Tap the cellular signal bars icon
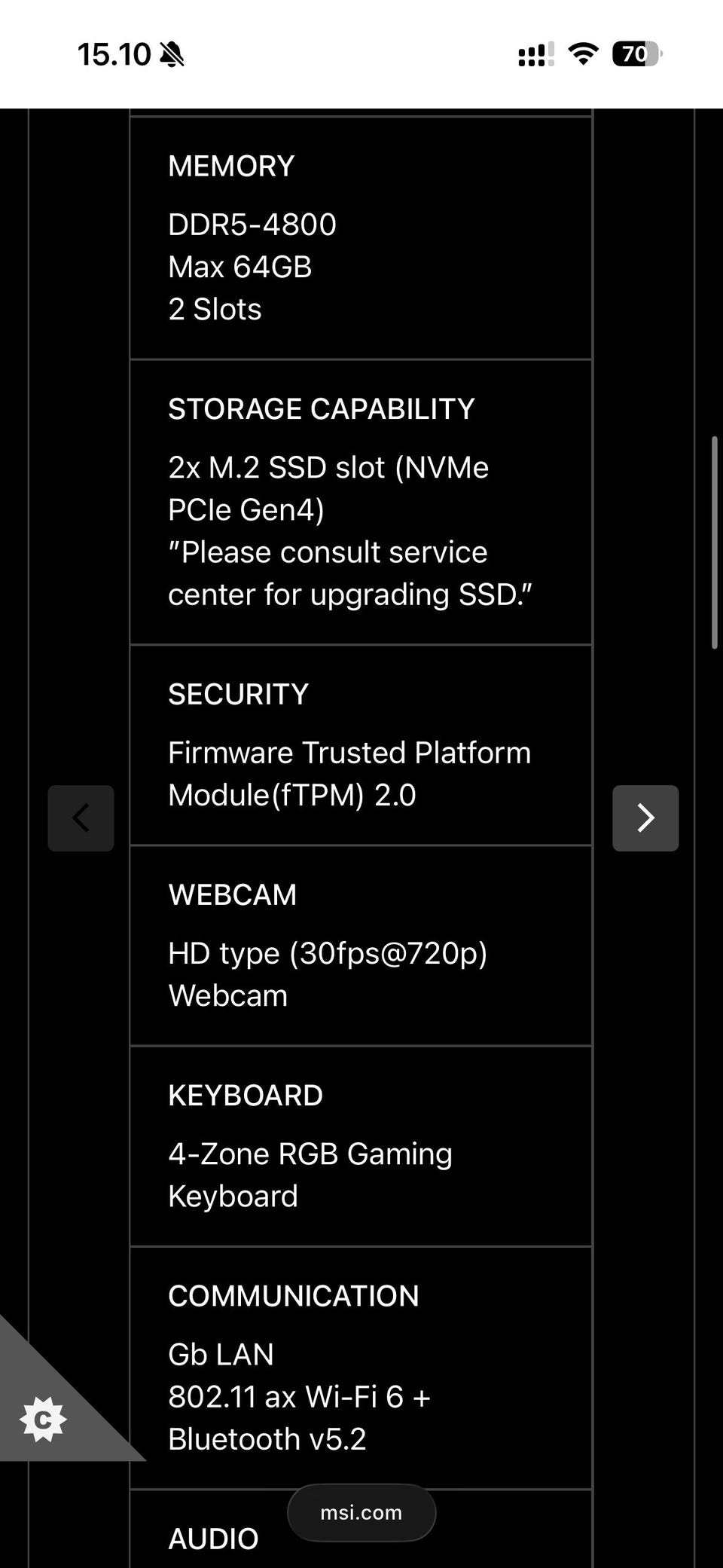The height and width of the screenshot is (1568, 723). [535, 54]
